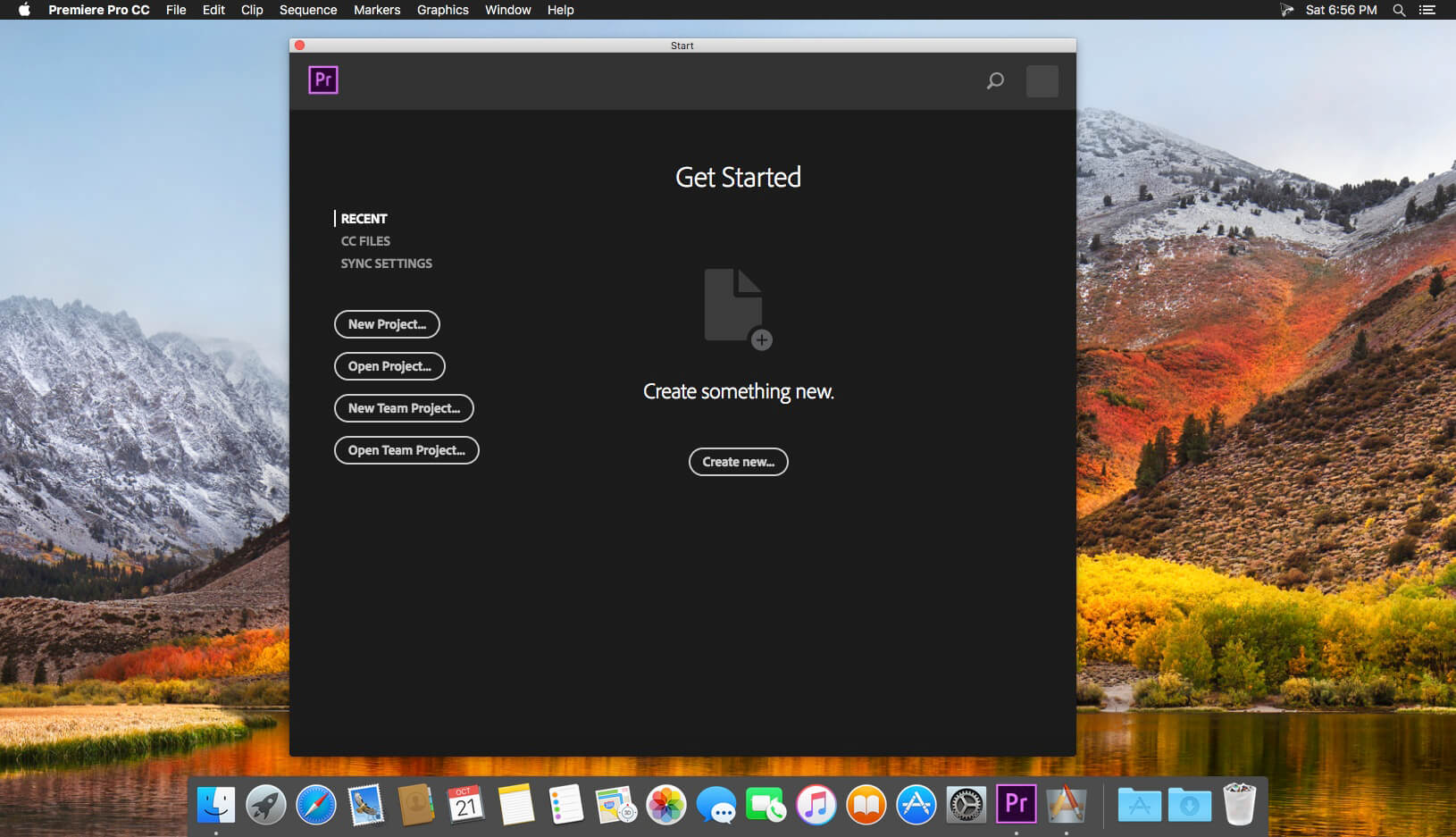
Task: Open the File menu
Action: click(176, 10)
